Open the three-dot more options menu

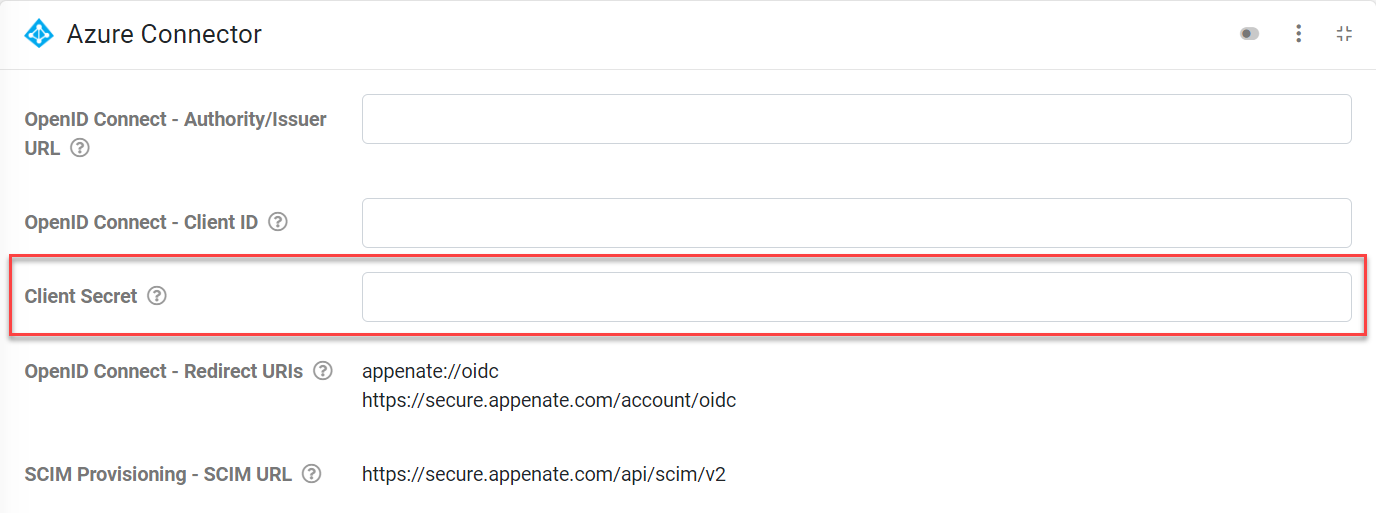click(x=1298, y=34)
